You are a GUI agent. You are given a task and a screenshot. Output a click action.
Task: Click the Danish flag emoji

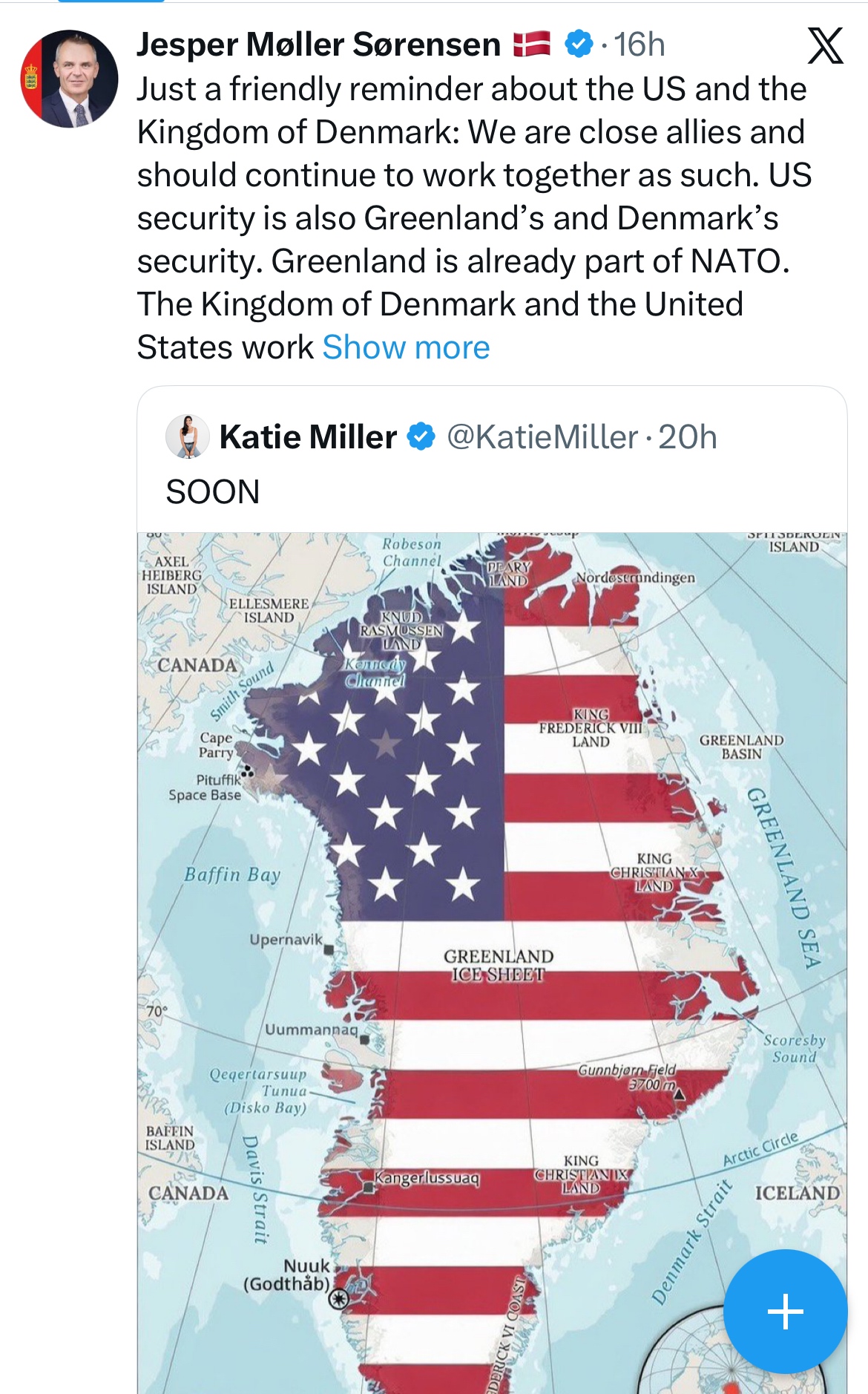coord(532,45)
